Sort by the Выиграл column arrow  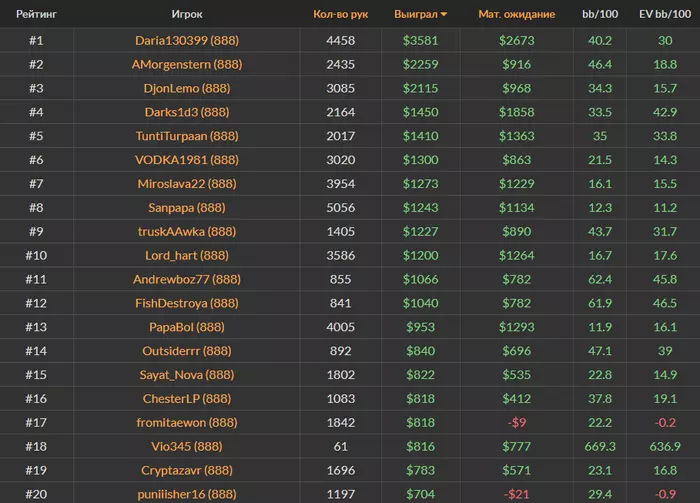(444, 14)
